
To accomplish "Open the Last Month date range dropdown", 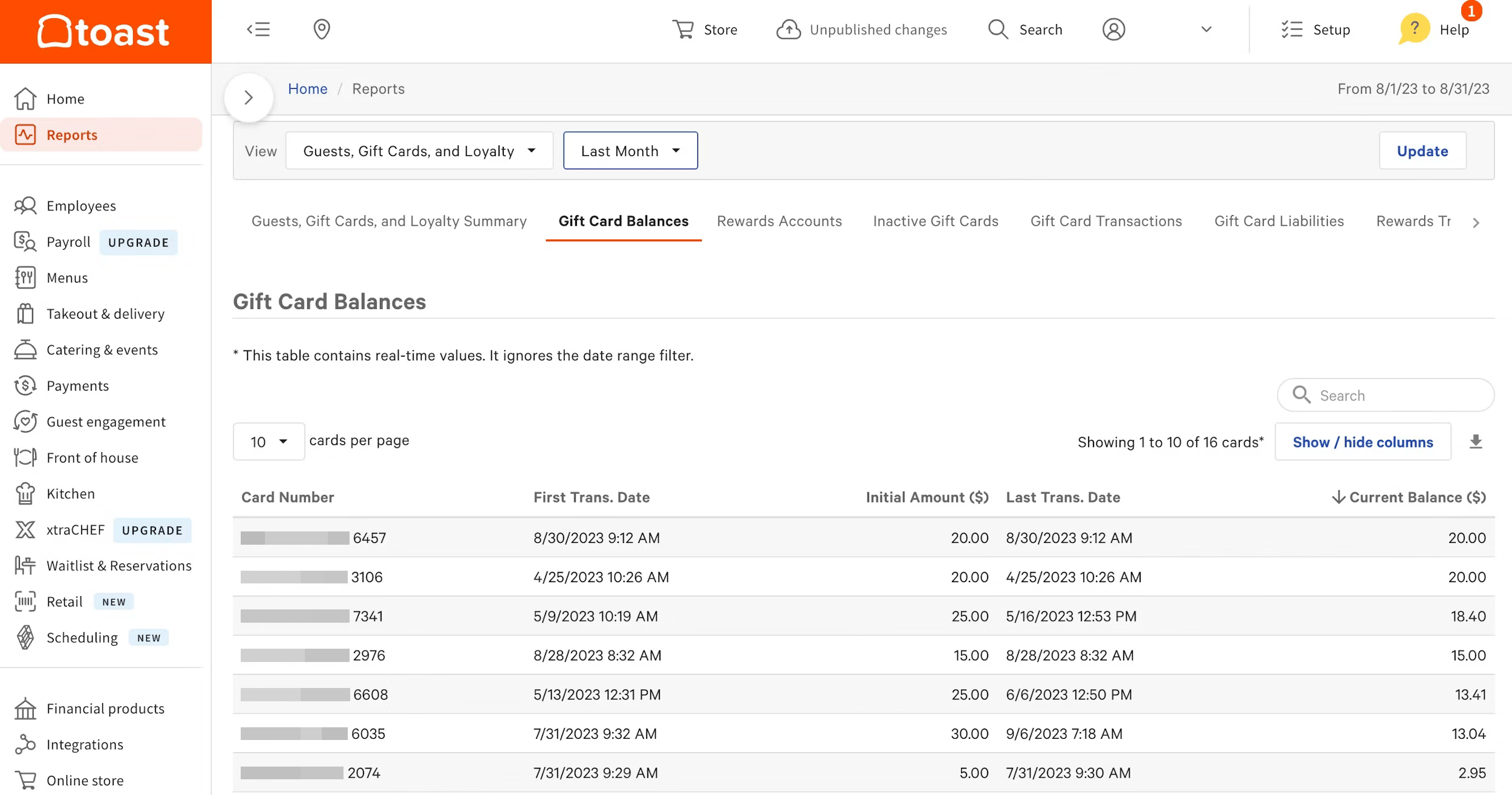I will pyautogui.click(x=630, y=151).
